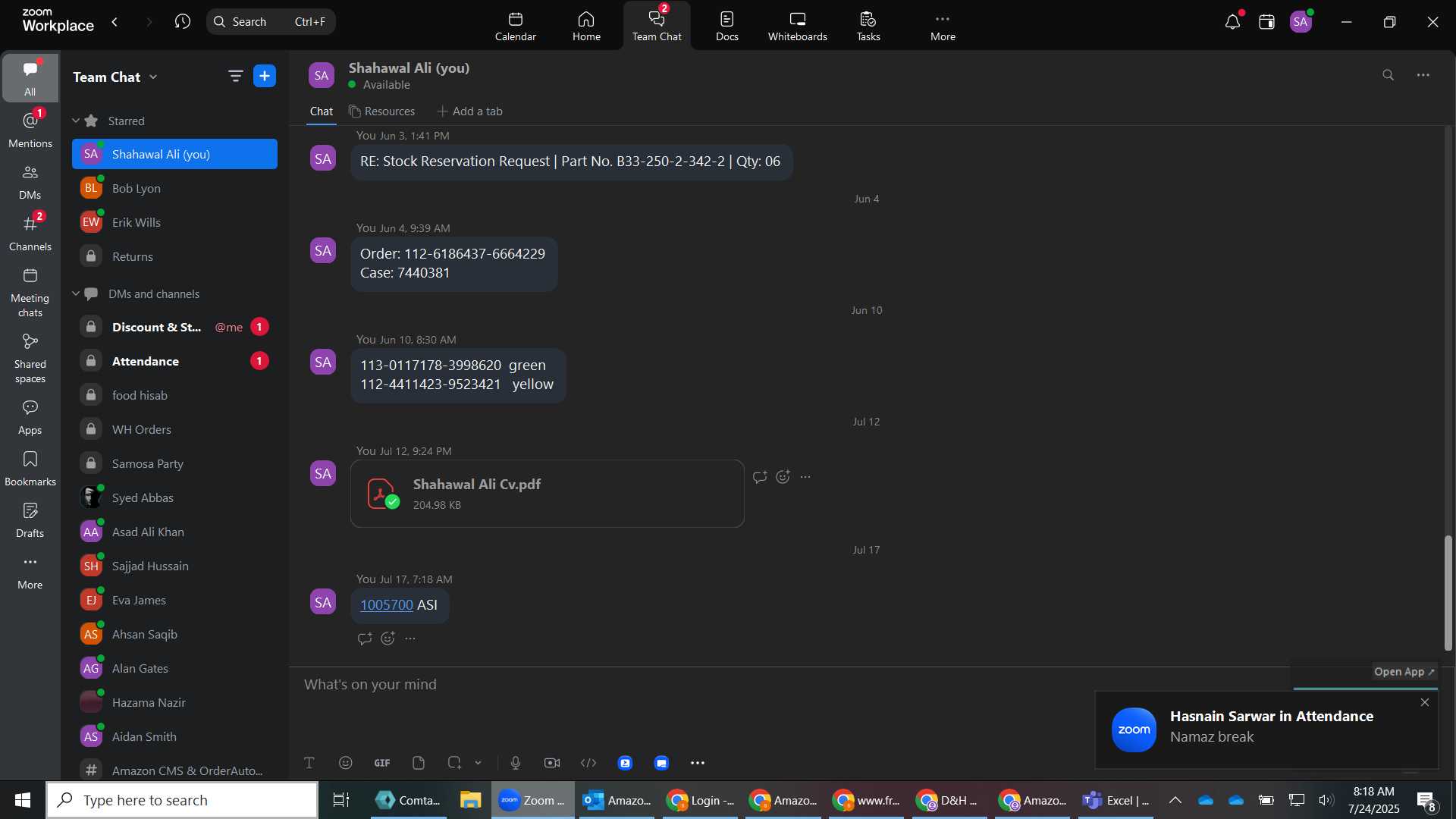Screen dimensions: 1456x819
Task: Click Add a tab
Action: pos(469,111)
